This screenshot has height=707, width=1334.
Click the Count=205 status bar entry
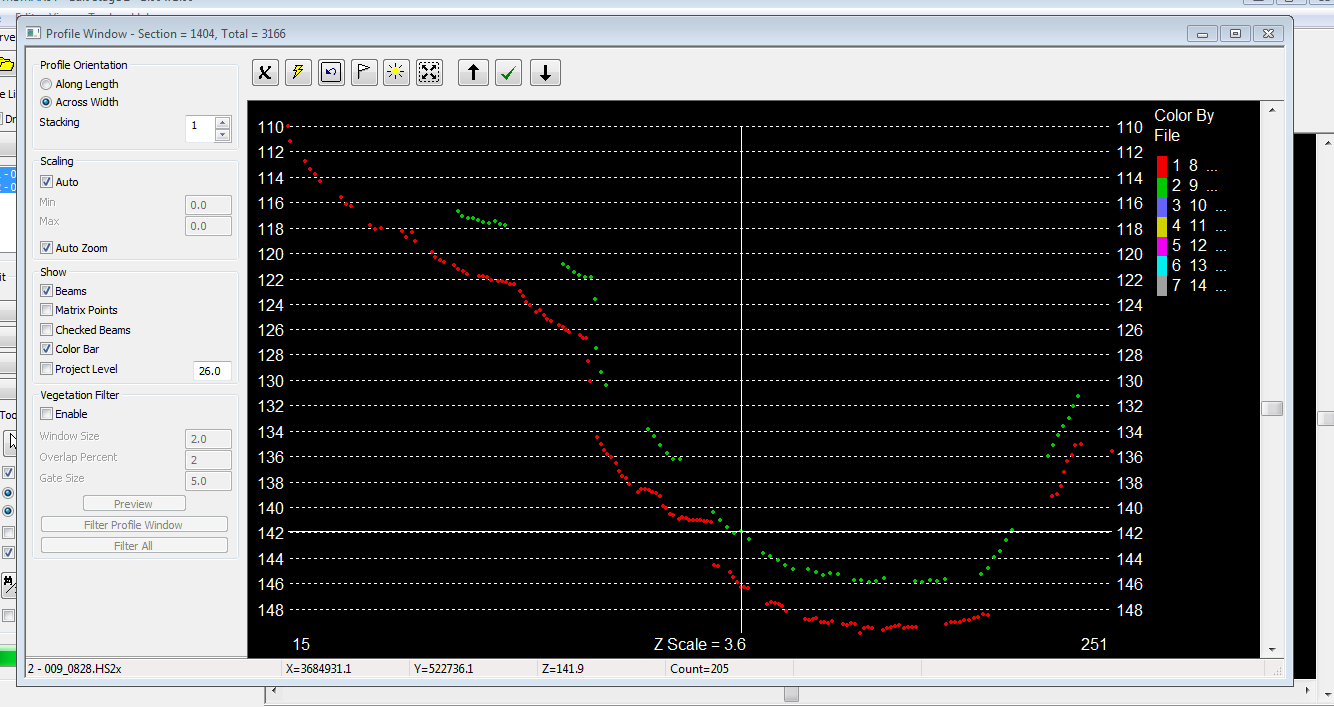click(x=699, y=669)
